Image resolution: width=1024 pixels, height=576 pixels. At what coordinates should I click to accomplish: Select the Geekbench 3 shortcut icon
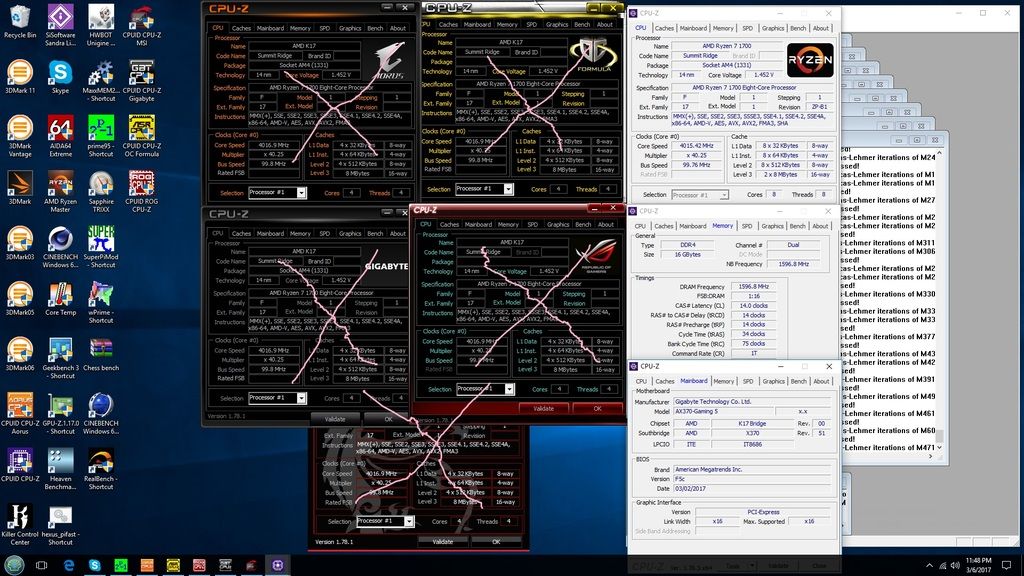[60, 359]
